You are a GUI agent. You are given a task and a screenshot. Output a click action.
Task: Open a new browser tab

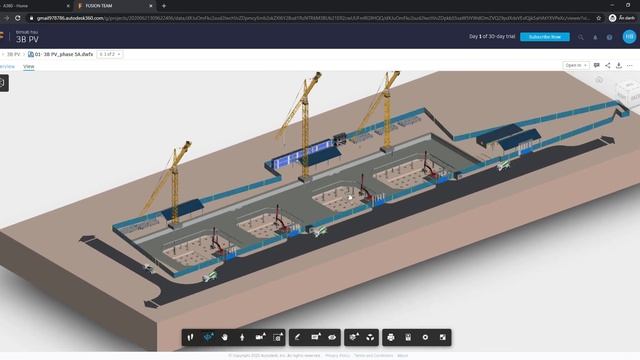(x=164, y=6)
